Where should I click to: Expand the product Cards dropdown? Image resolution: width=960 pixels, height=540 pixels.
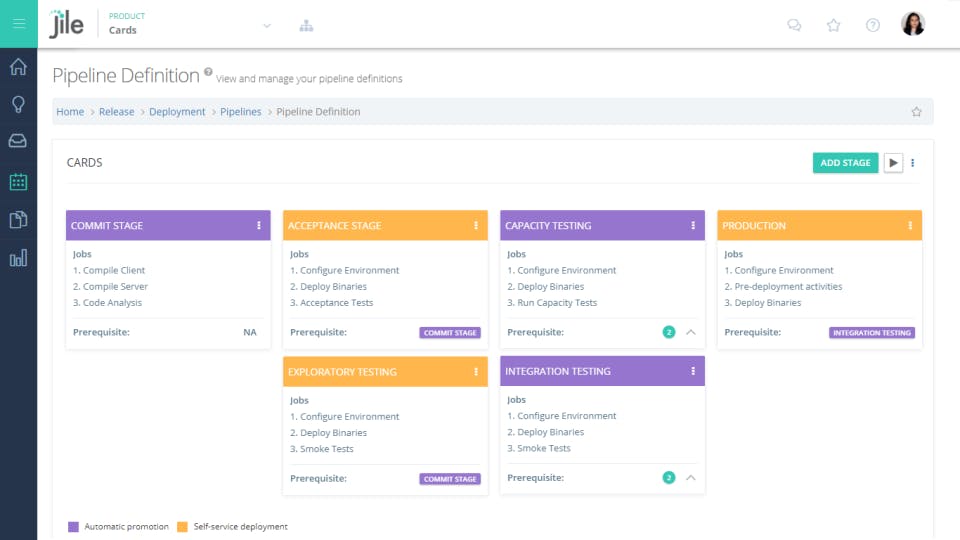pos(267,26)
